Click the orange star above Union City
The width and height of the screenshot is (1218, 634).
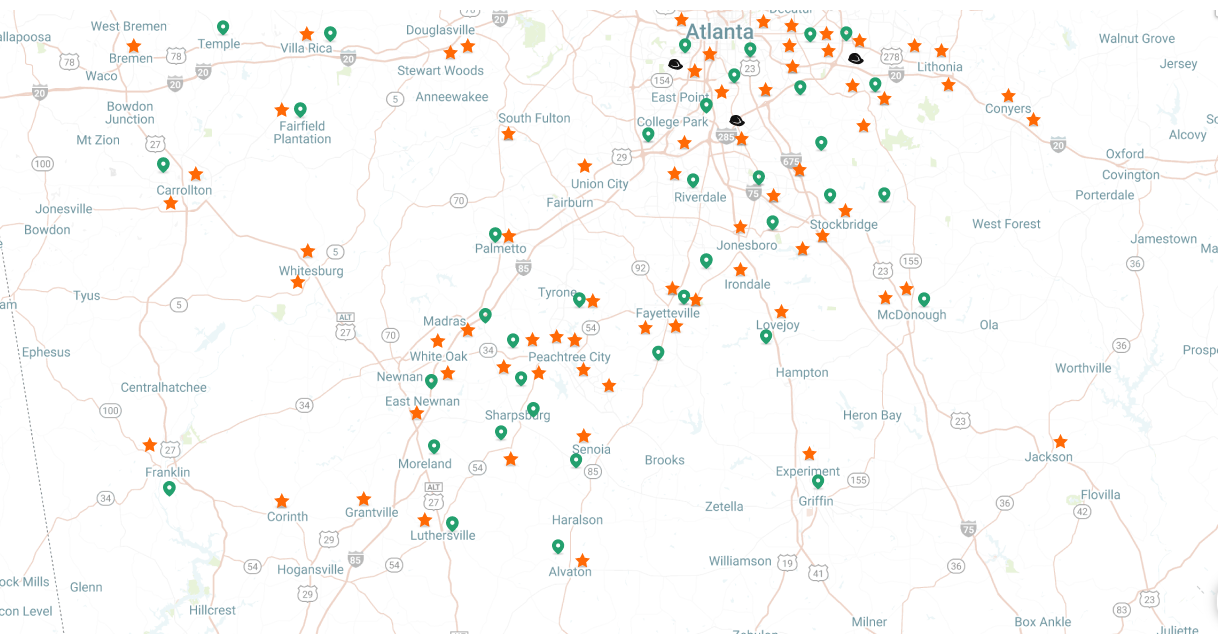585,166
